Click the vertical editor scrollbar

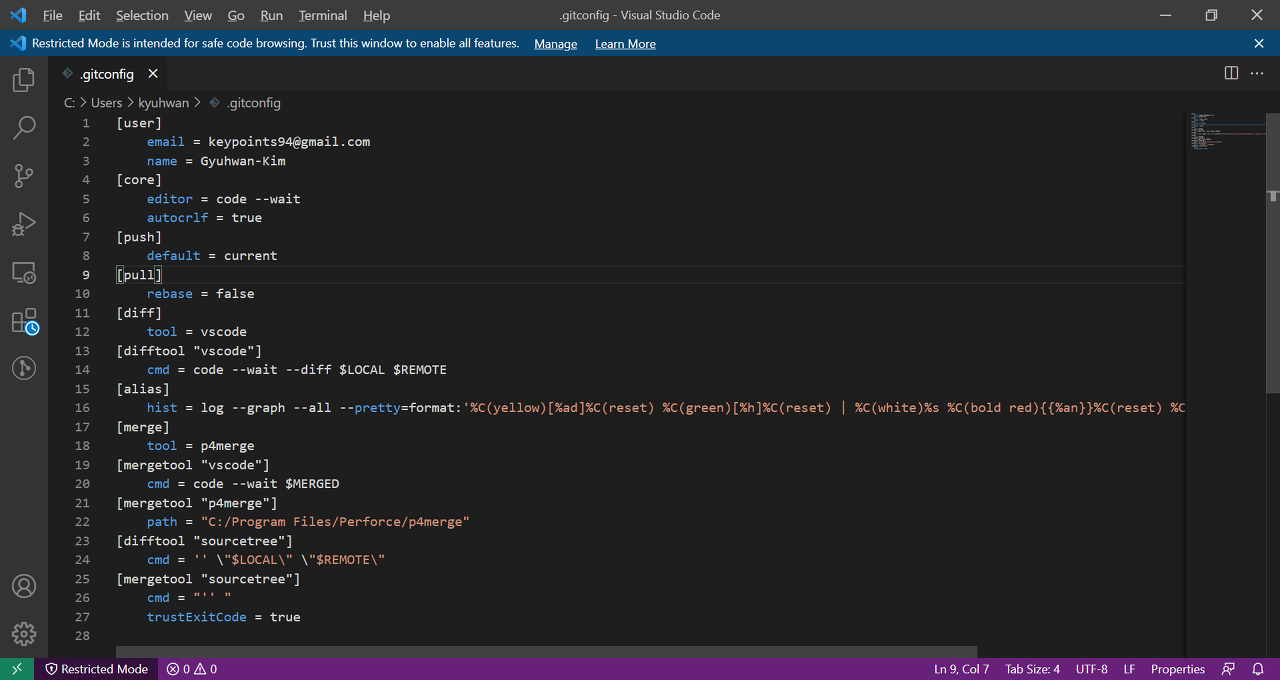1273,253
